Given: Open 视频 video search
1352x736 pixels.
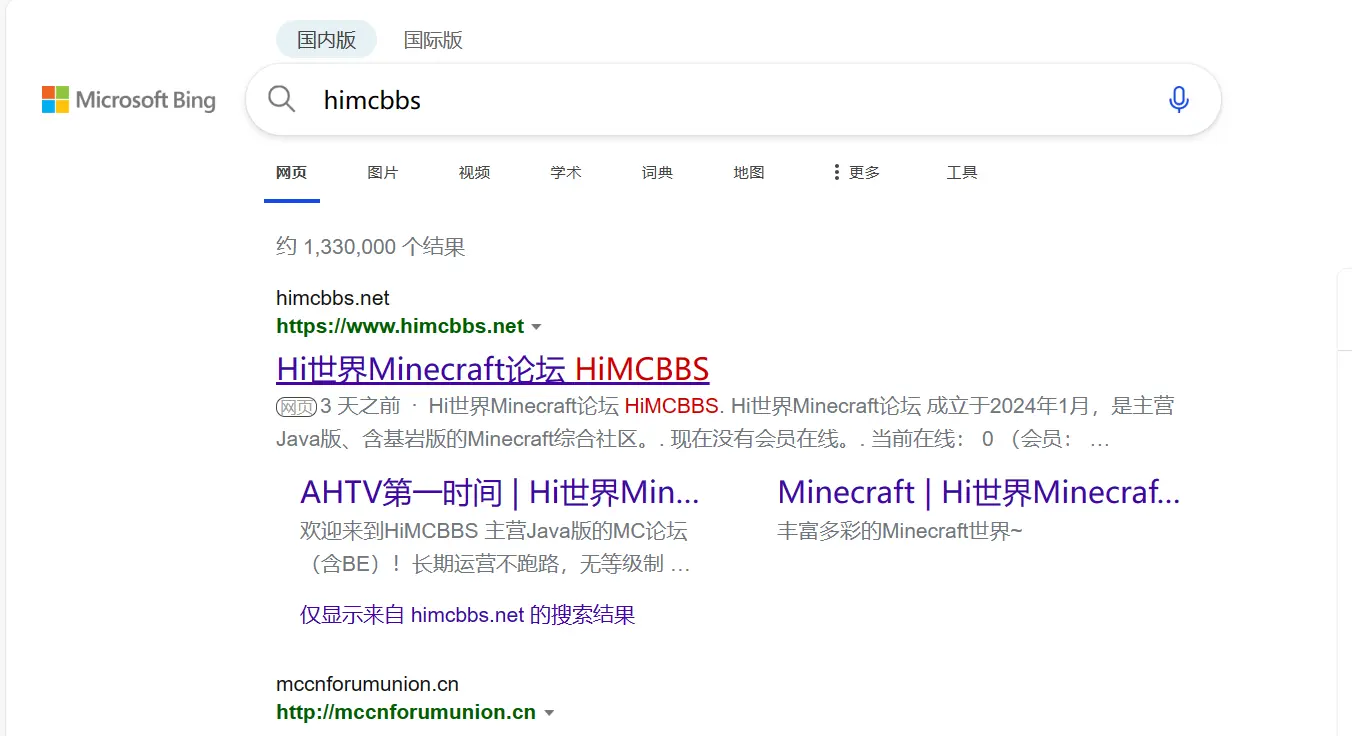Looking at the screenshot, I should (x=473, y=172).
